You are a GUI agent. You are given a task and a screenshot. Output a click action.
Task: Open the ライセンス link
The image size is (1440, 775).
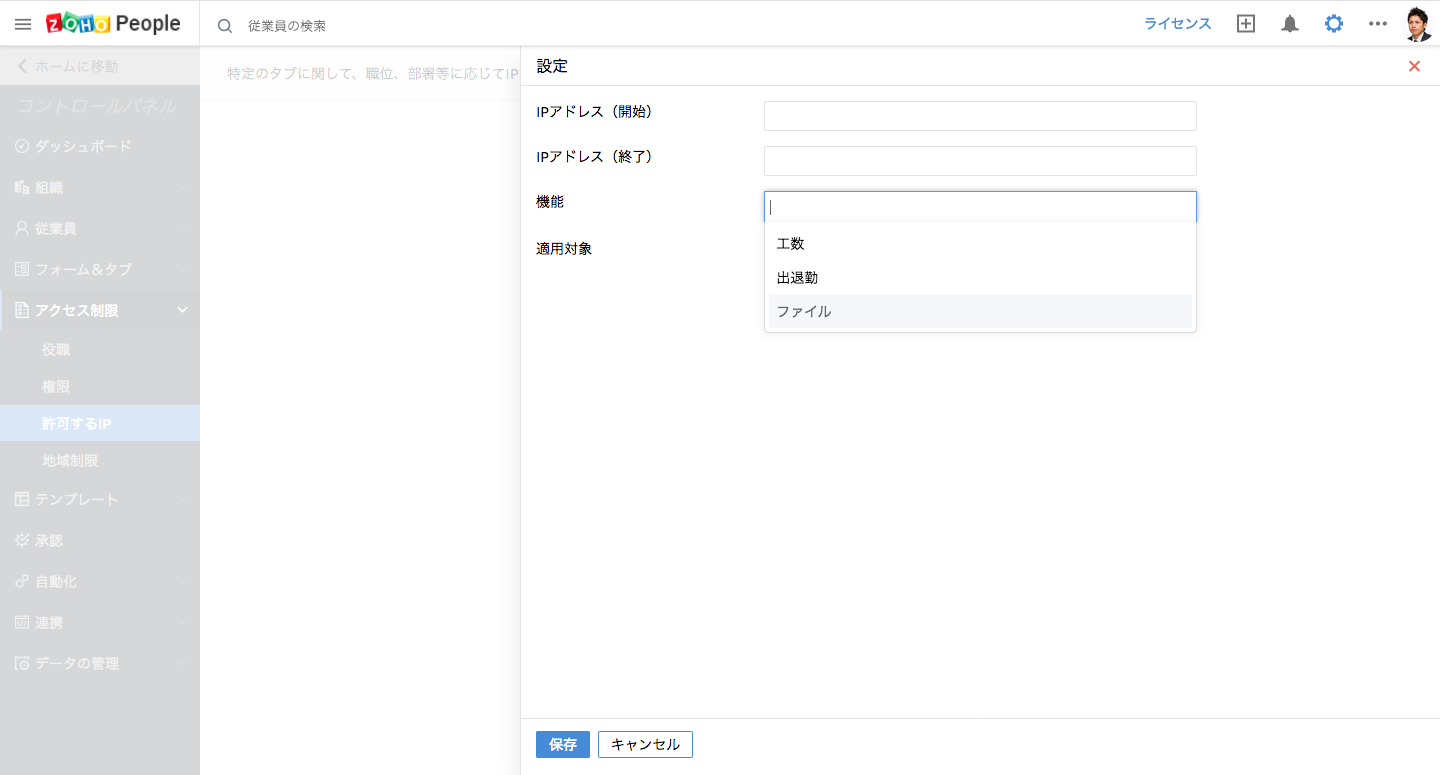1177,24
